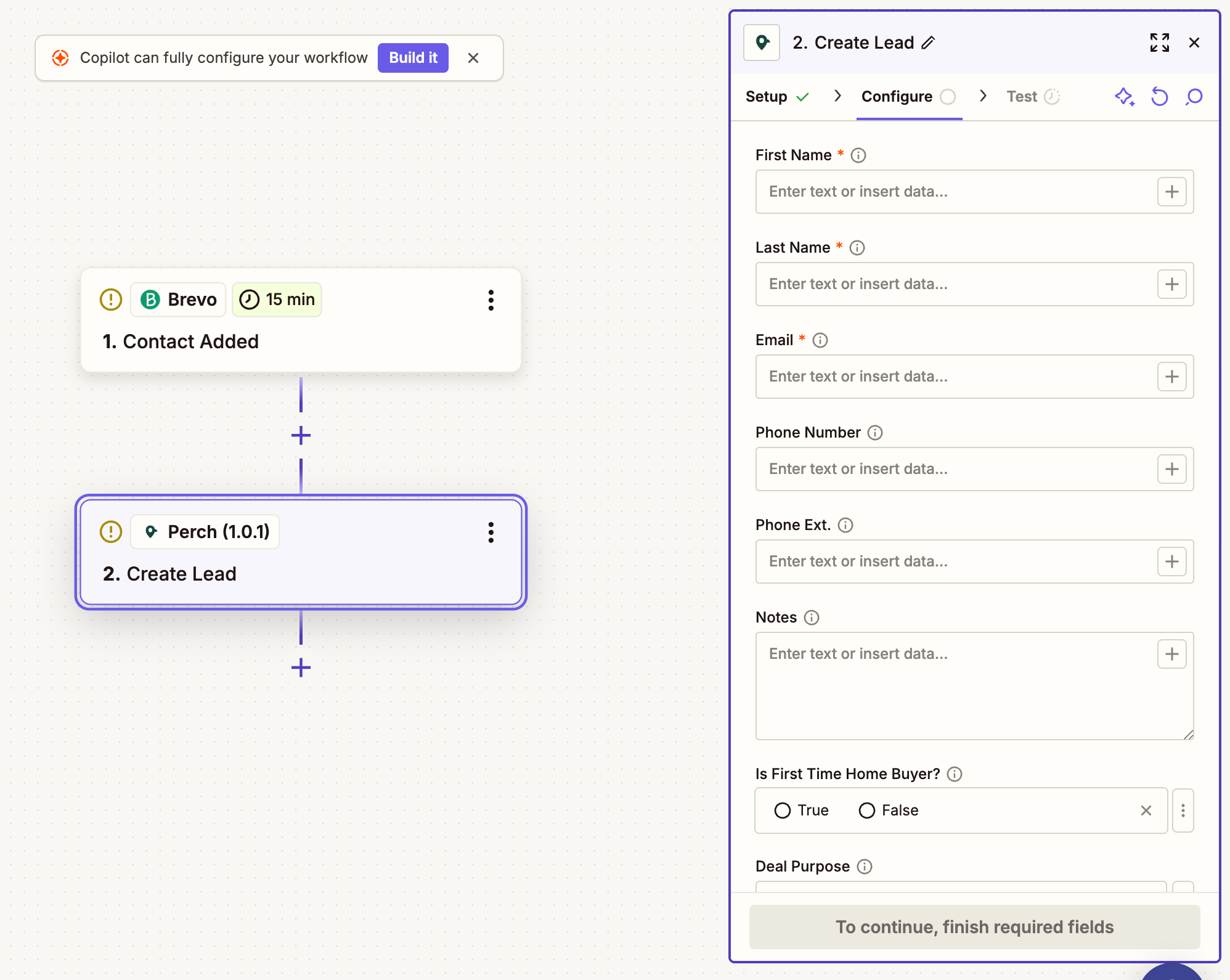Viewport: 1230px width, 980px height.
Task: Click the Build it button
Action: pyautogui.click(x=413, y=58)
